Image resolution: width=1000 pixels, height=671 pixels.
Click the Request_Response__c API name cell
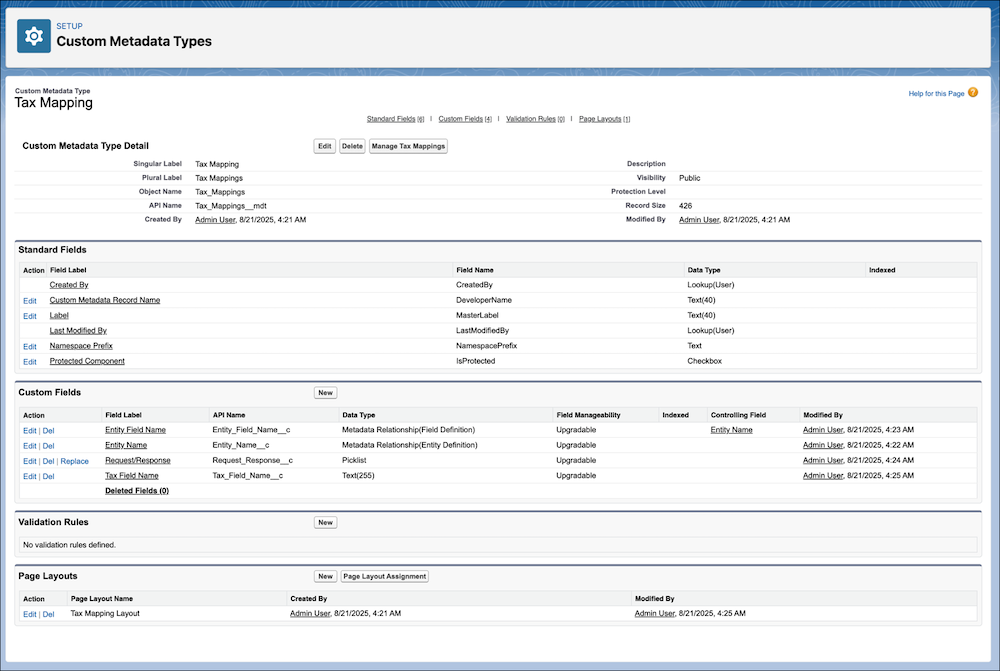(x=253, y=461)
